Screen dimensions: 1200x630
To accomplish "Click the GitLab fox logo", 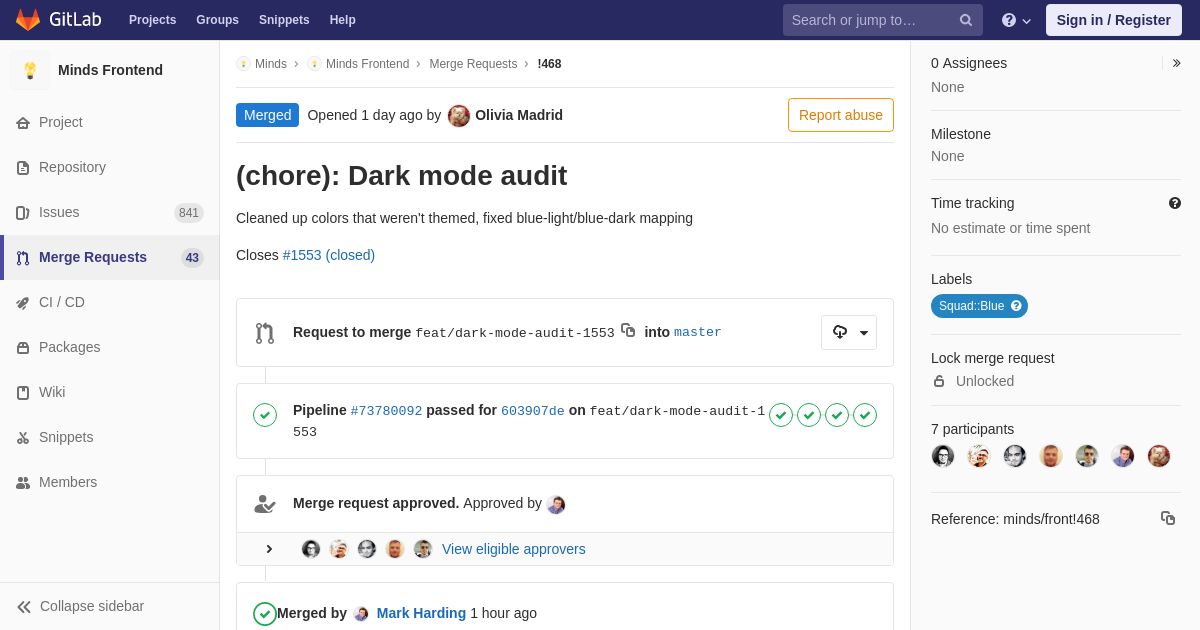I will point(28,20).
